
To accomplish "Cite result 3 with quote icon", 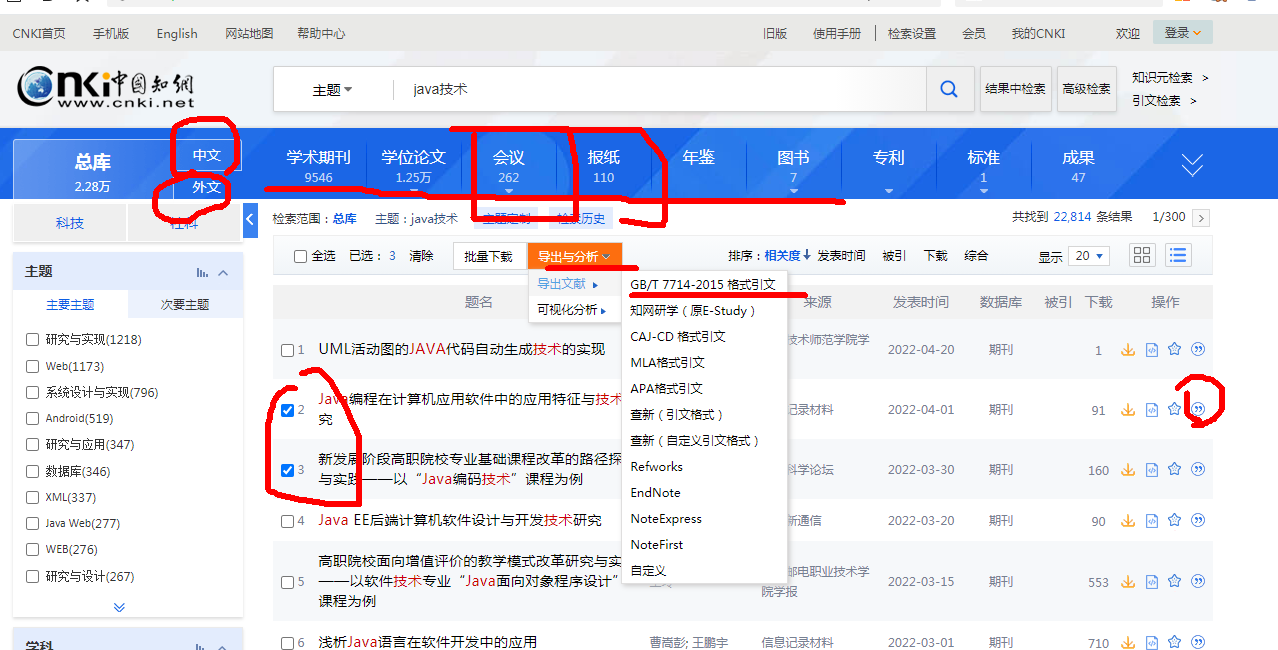I will pos(1198,470).
